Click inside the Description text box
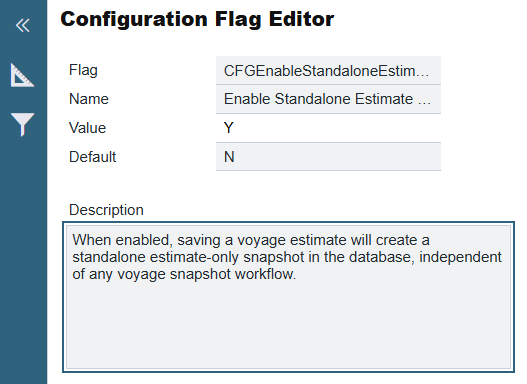The image size is (527, 384). coord(288,297)
